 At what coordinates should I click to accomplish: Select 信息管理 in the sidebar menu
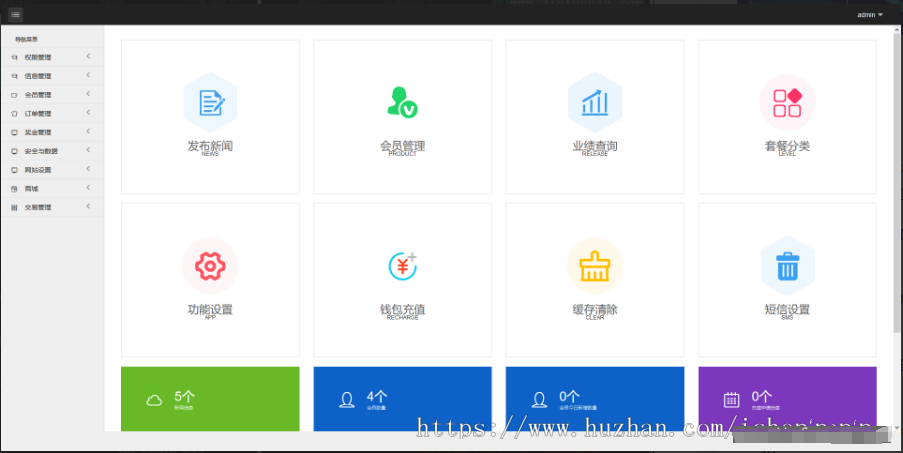point(38,76)
